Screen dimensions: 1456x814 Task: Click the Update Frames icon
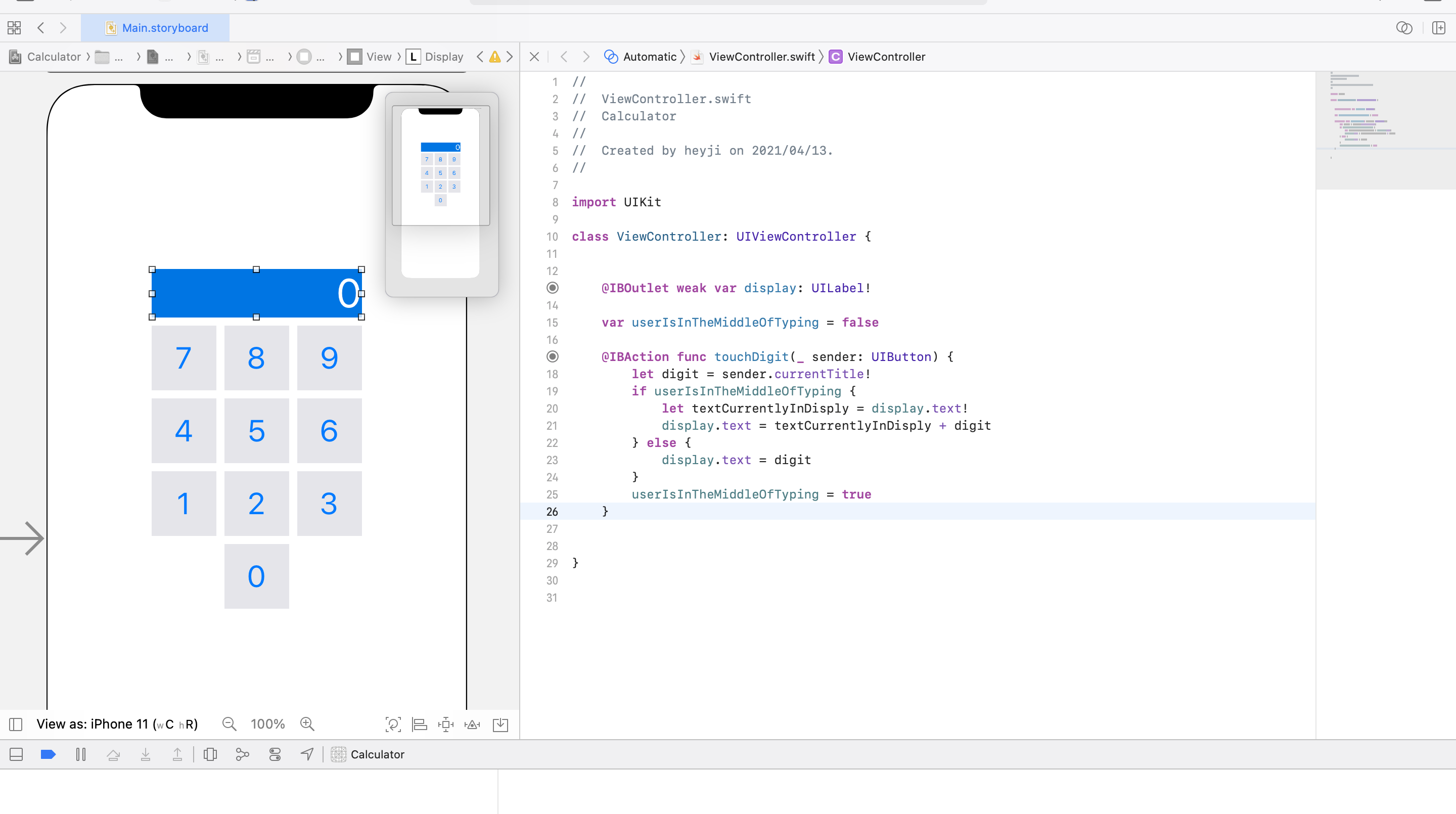(x=393, y=724)
